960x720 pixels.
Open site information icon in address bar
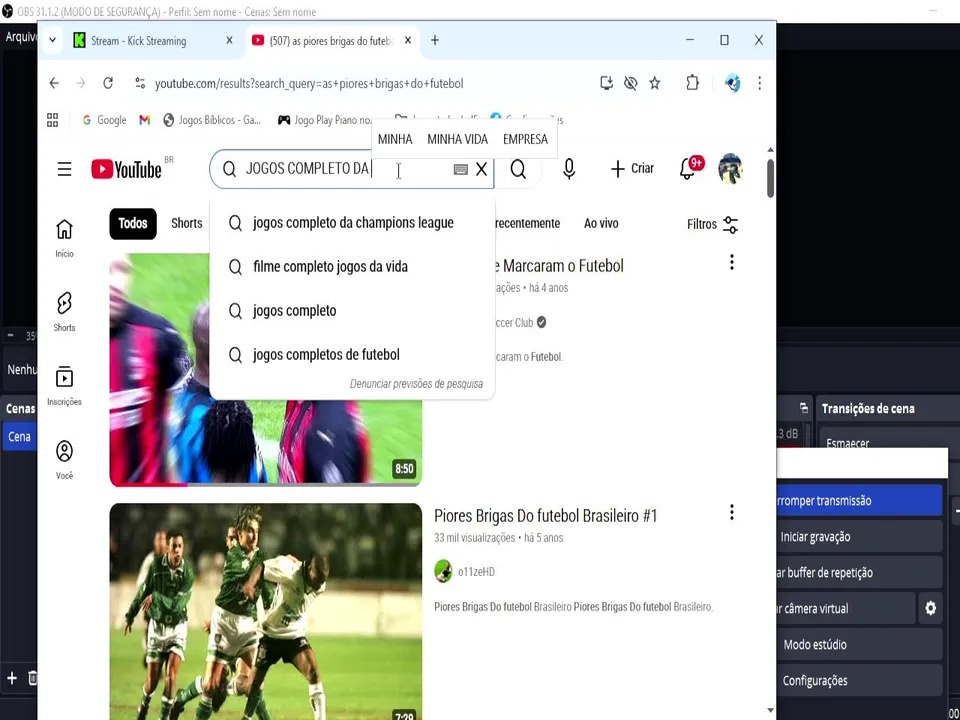pyautogui.click(x=140, y=83)
